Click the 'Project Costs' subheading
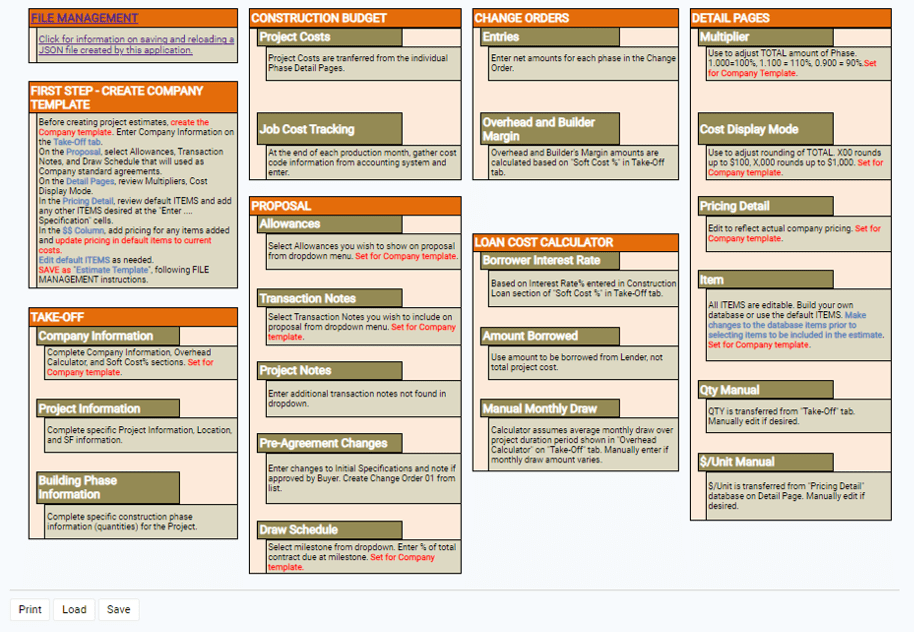914x632 pixels. (x=330, y=37)
